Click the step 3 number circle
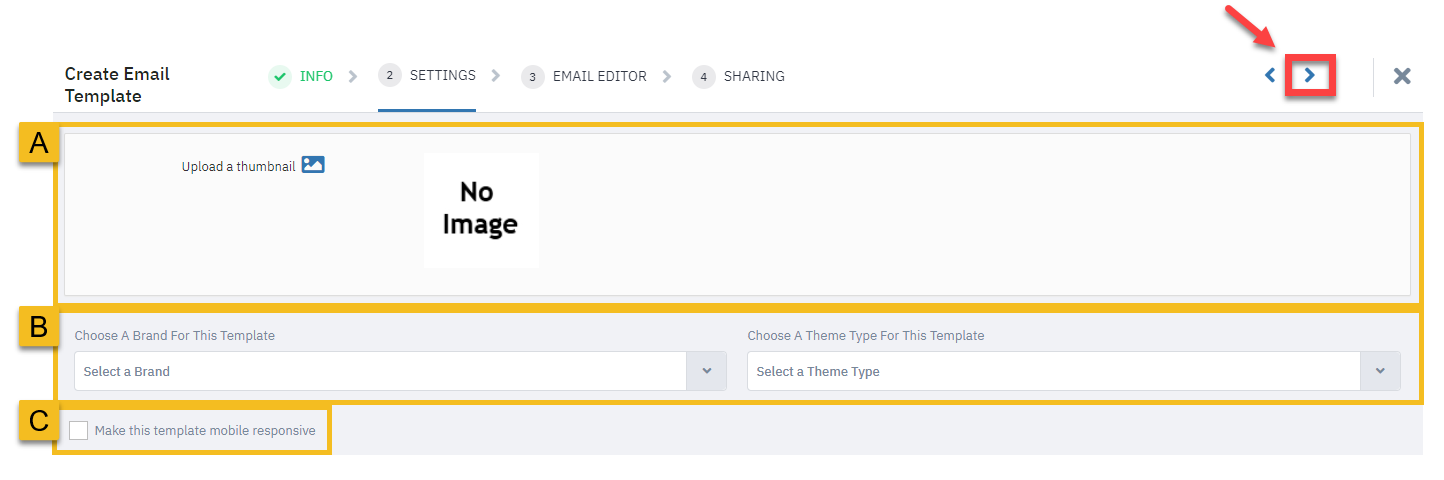This screenshot has width=1444, height=480. [533, 77]
